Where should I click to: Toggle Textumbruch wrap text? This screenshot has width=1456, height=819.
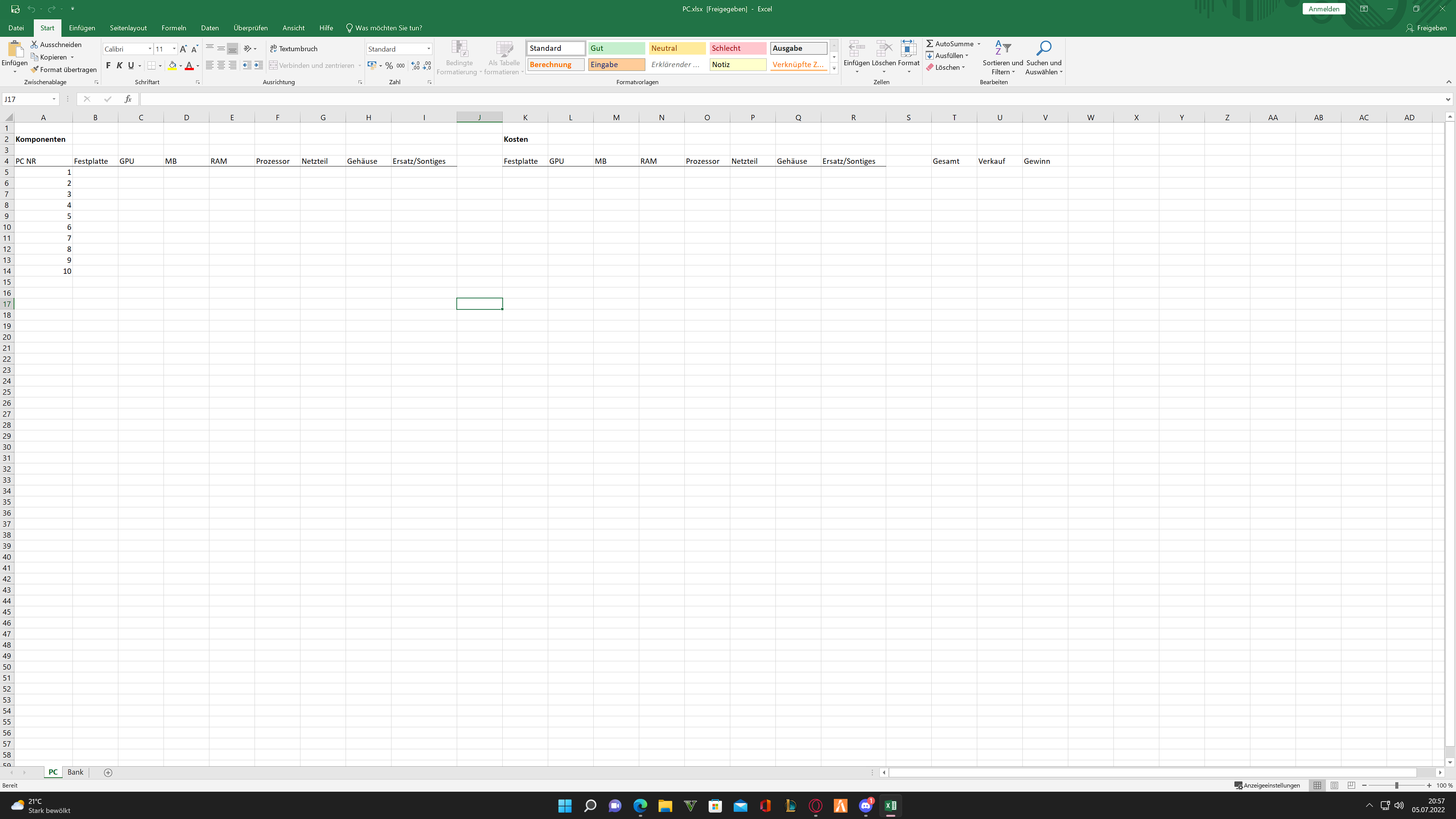click(293, 49)
